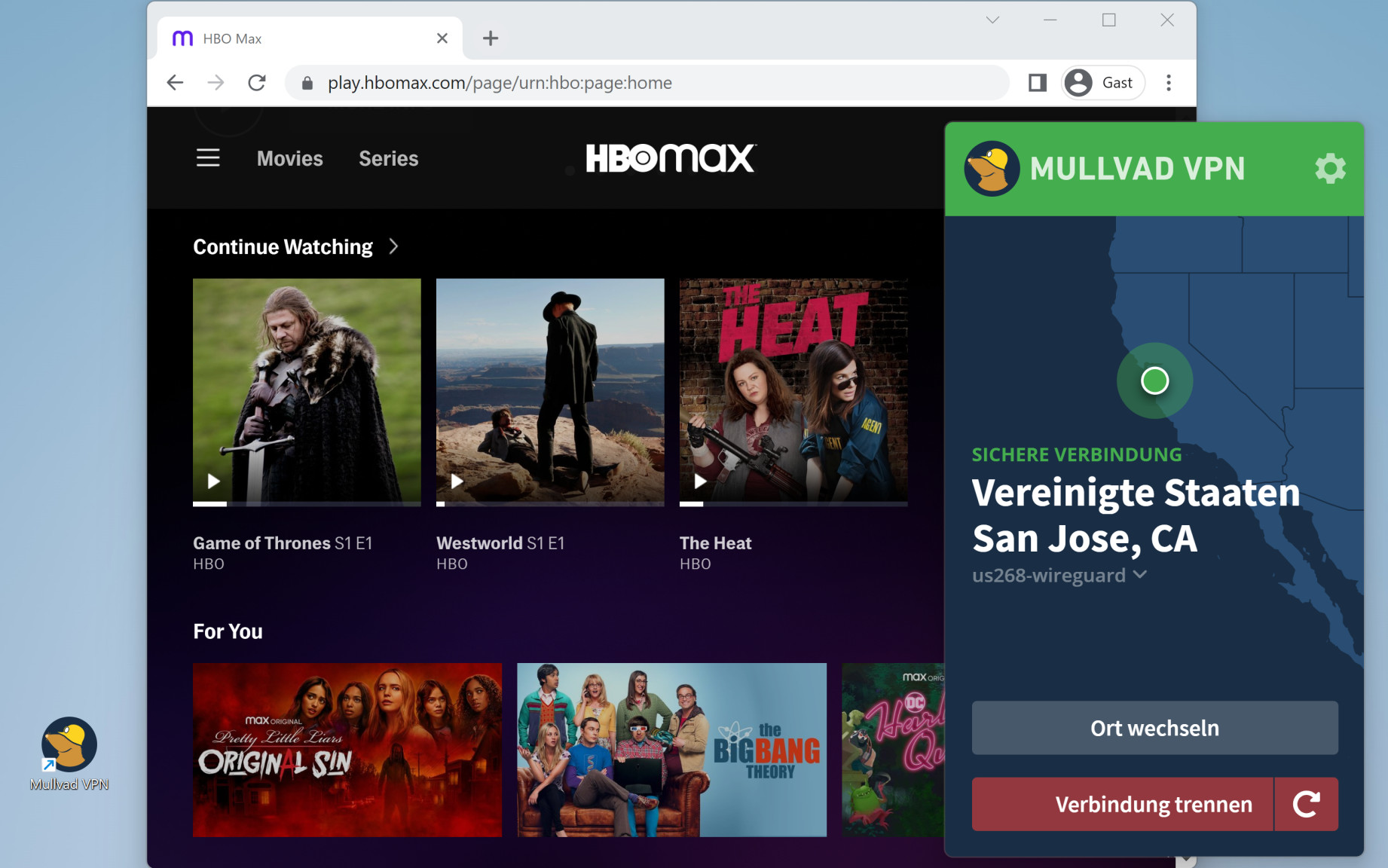Click the Ort wechseln button
The height and width of the screenshot is (868, 1388).
click(1154, 728)
